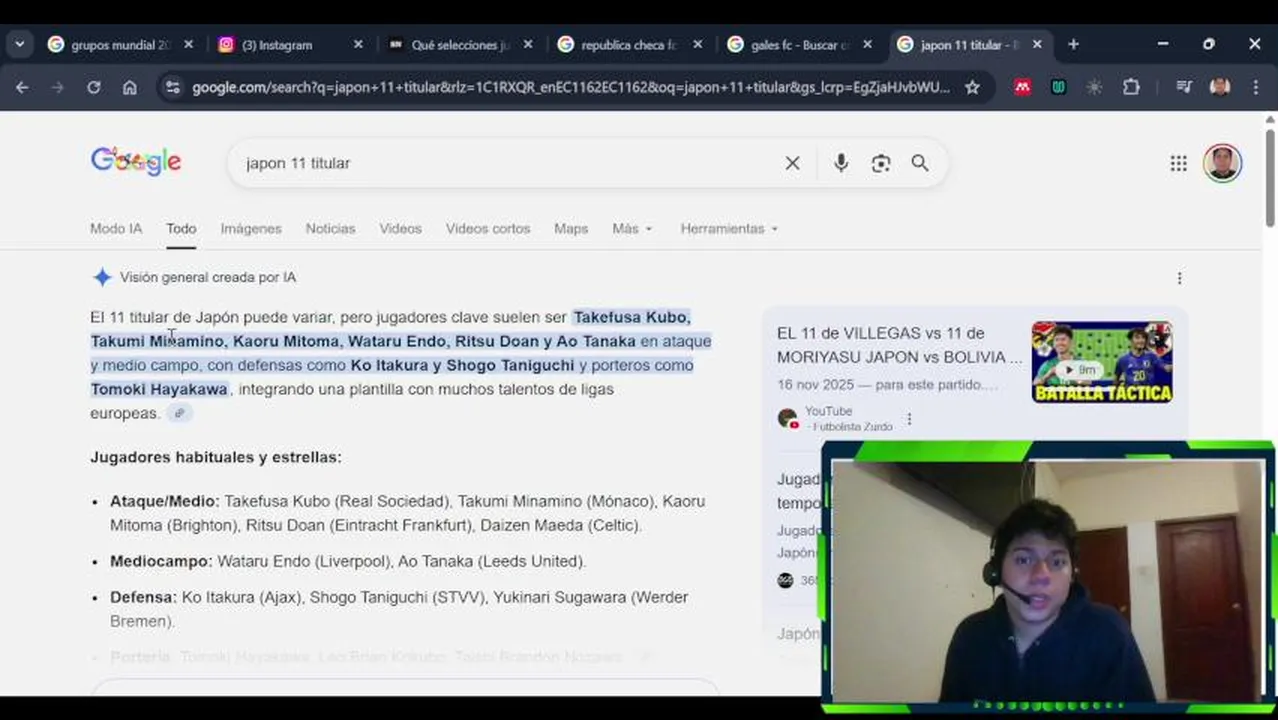The height and width of the screenshot is (720, 1278).
Task: Open the red M extension icon
Action: tap(1022, 87)
